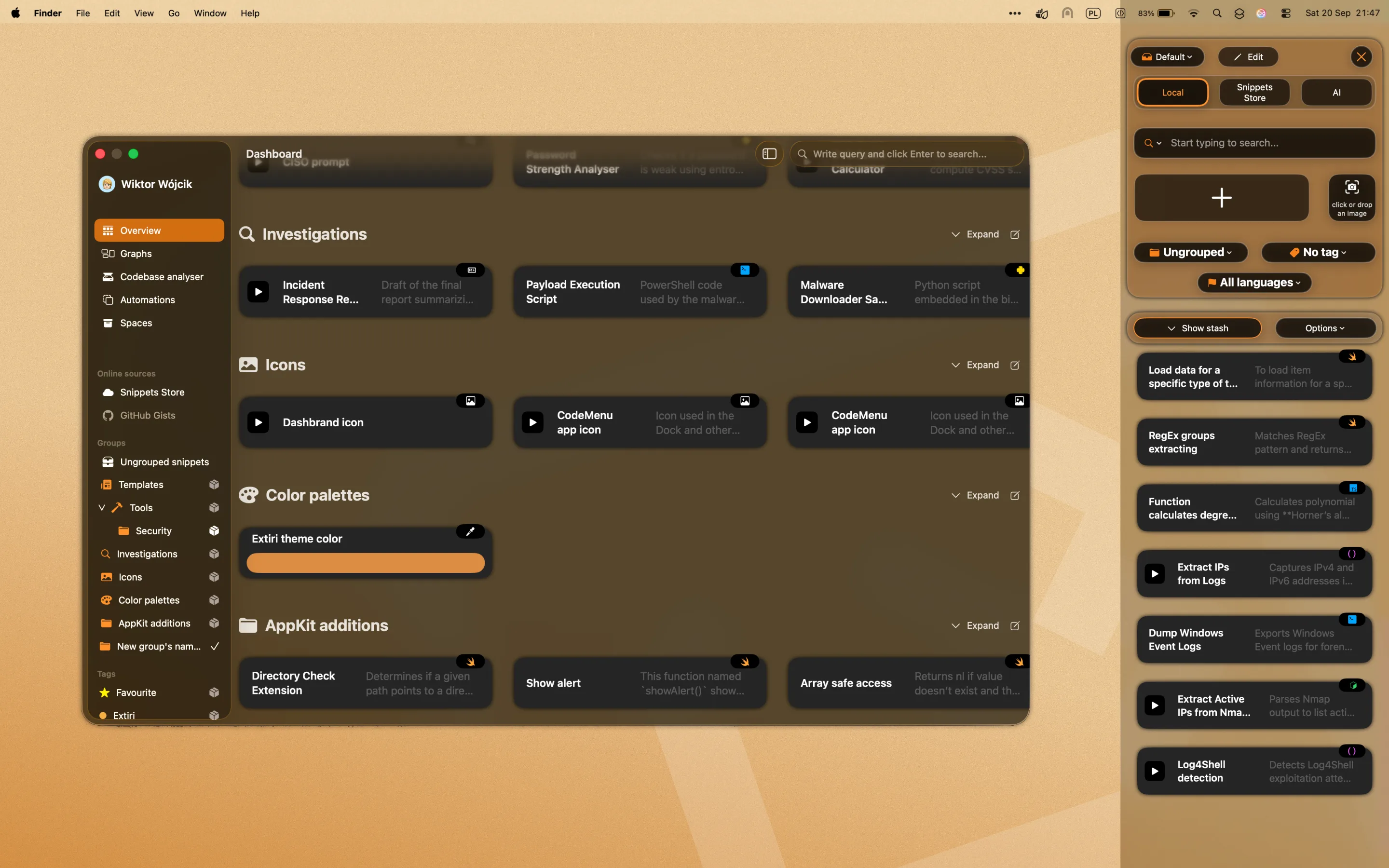This screenshot has height=868, width=1389.
Task: Click the cube icon beside Color palettes group
Action: [214, 600]
